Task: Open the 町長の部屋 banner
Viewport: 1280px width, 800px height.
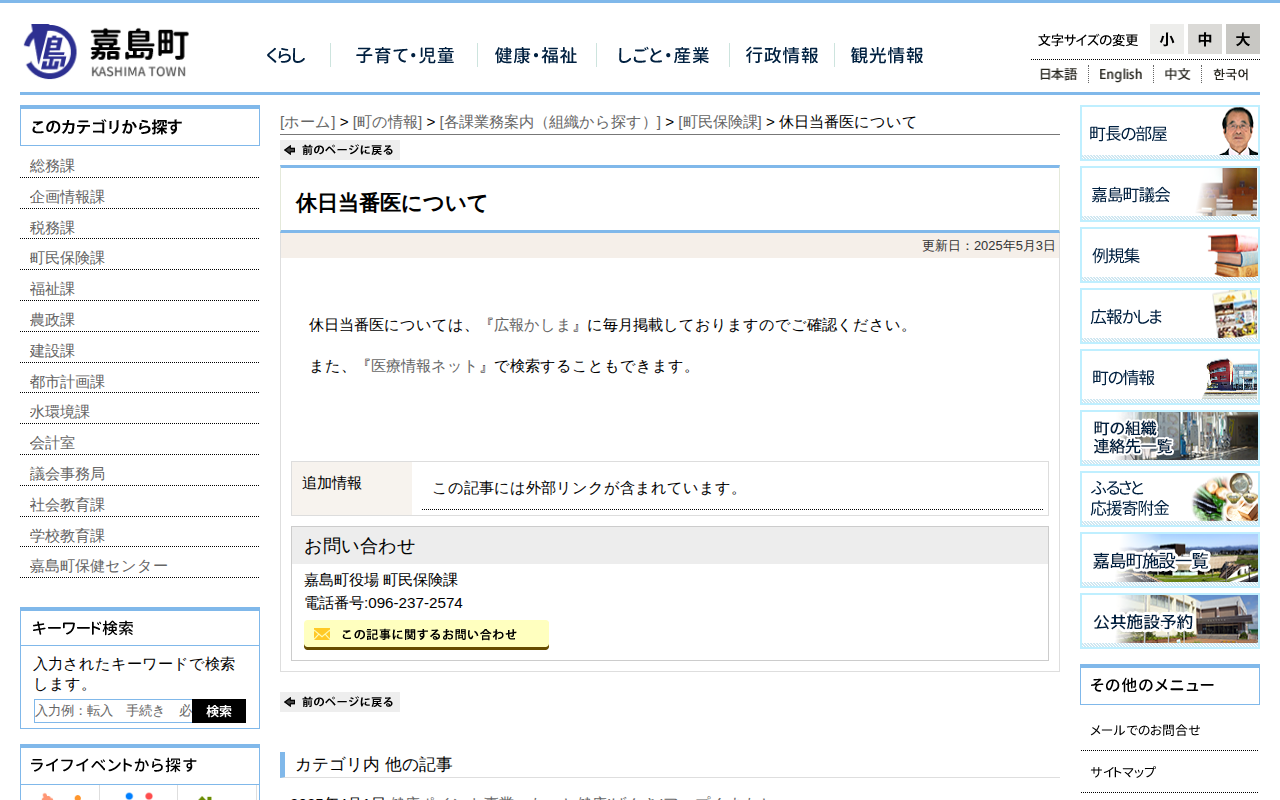Action: [x=1169, y=133]
